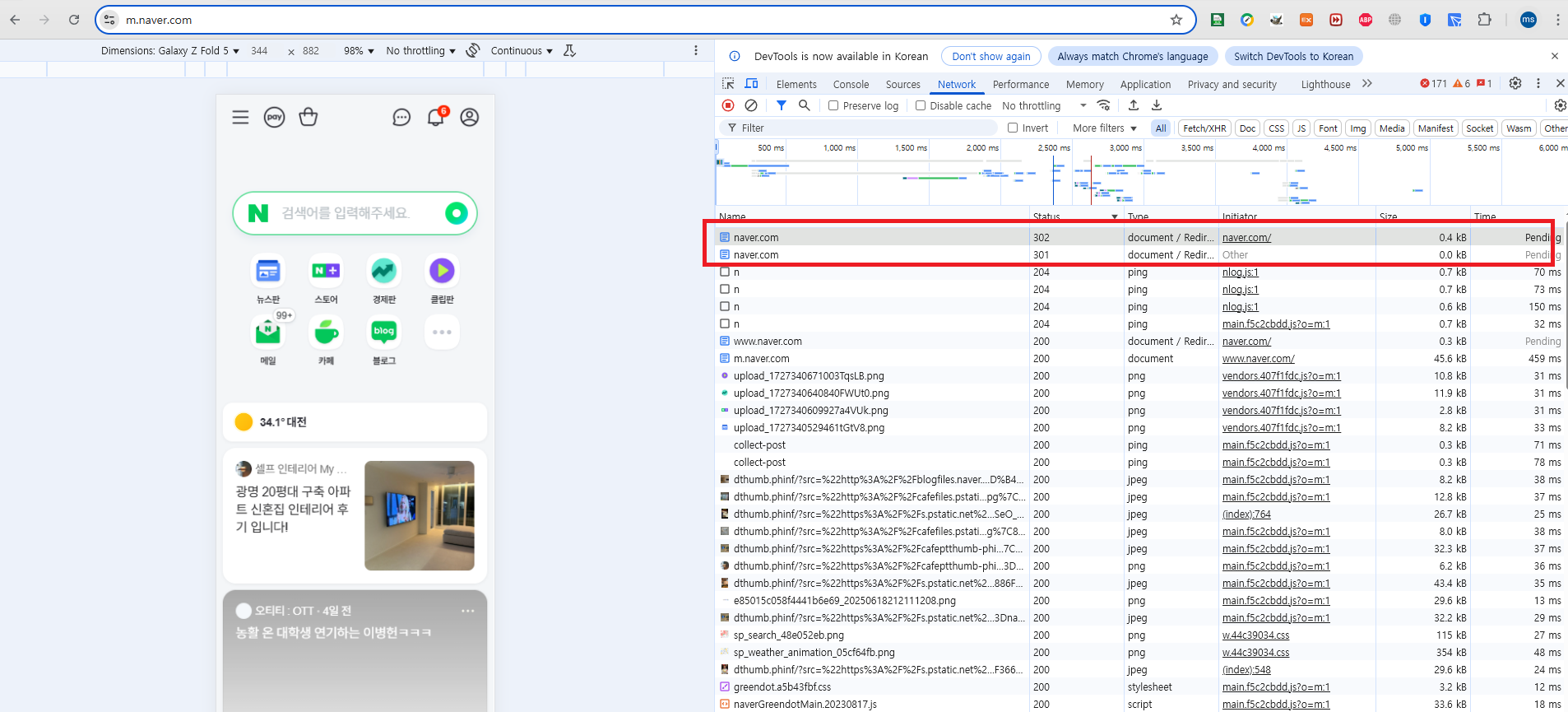Open the 뉴스판 shortcut icon
The width and height of the screenshot is (1568, 712).
268,271
